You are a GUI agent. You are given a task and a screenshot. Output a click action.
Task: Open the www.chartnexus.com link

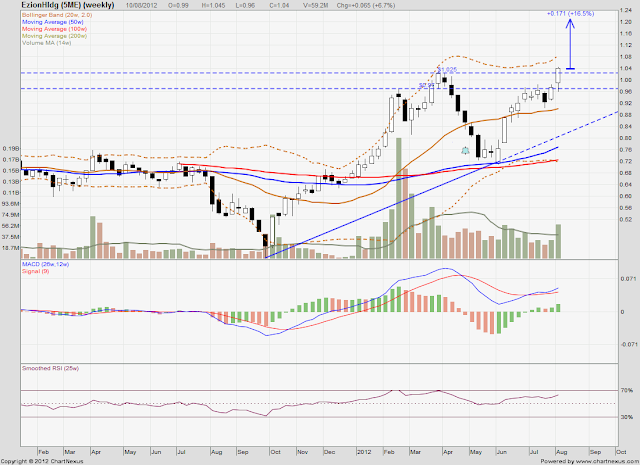point(607,461)
